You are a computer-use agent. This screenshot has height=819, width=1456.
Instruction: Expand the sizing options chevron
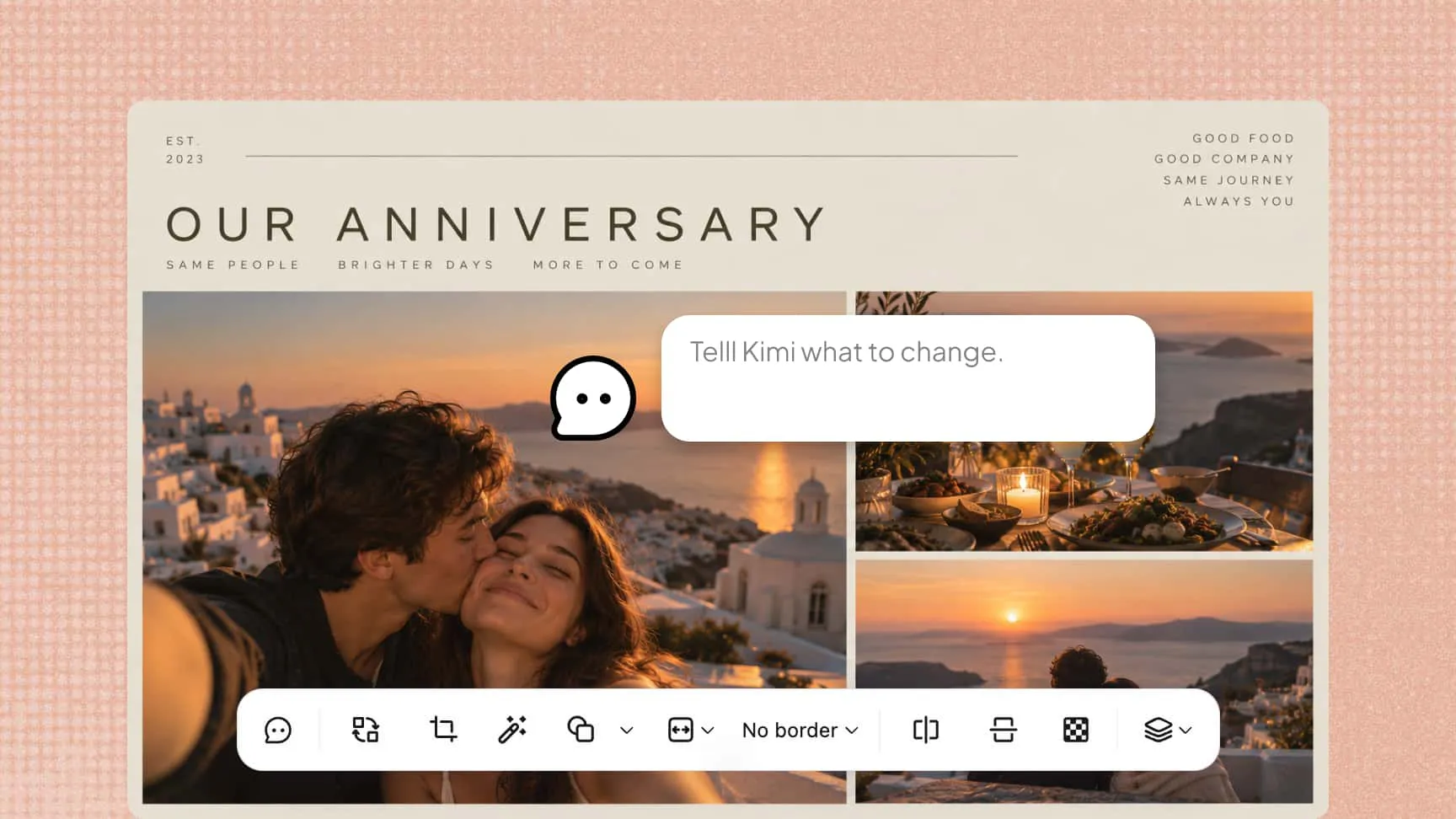[708, 731]
